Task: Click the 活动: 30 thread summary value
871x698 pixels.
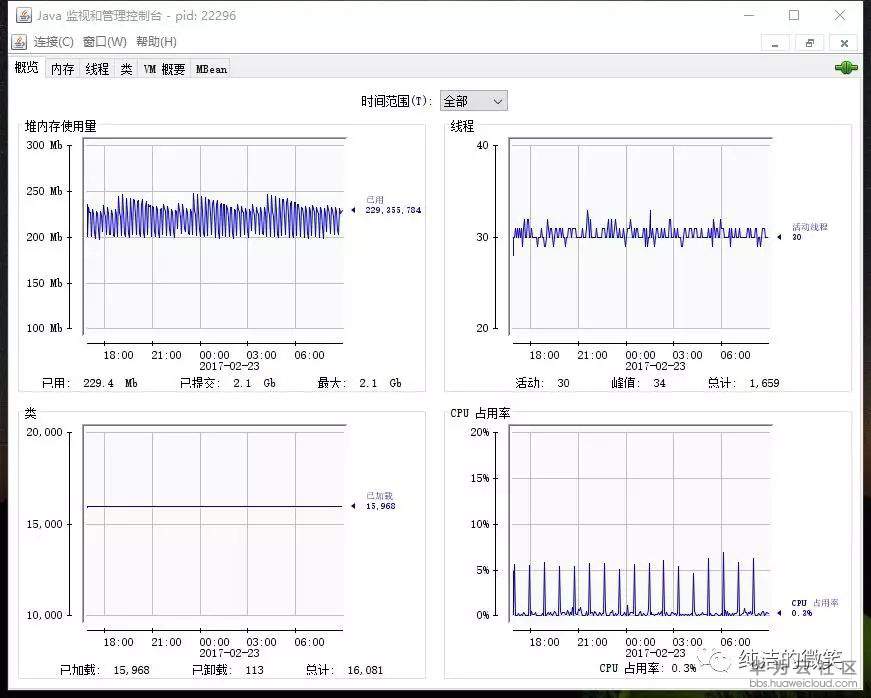Action: tap(542, 383)
